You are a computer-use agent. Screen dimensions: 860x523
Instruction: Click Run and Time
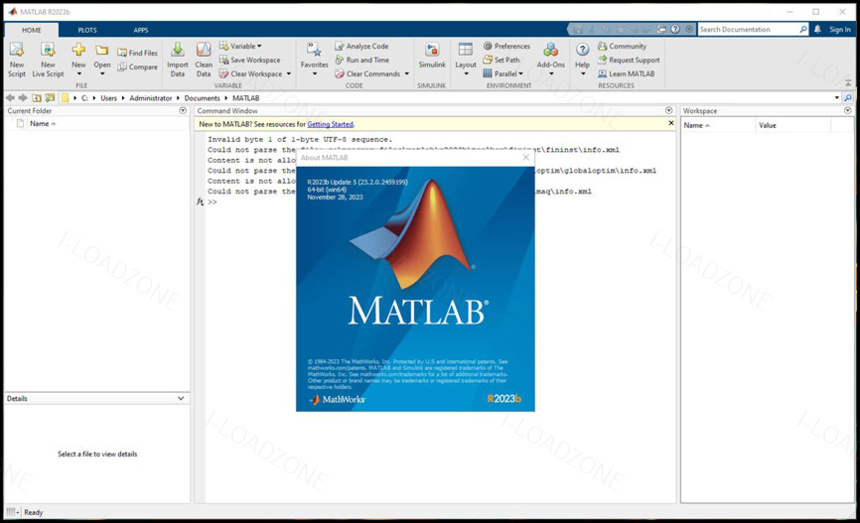pyautogui.click(x=362, y=60)
